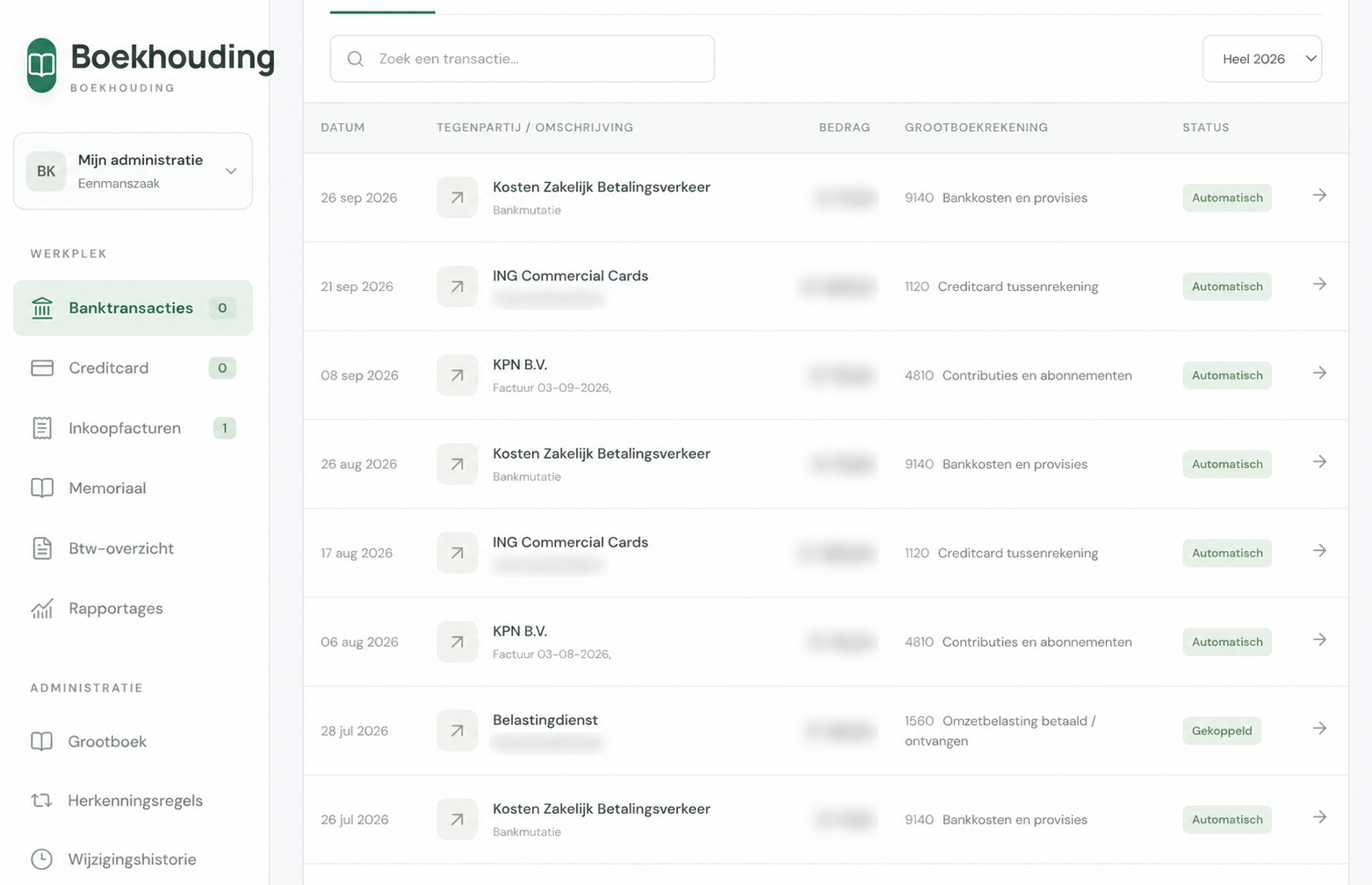
Task: Navigate to Inkoopfacturen
Action: [133, 428]
